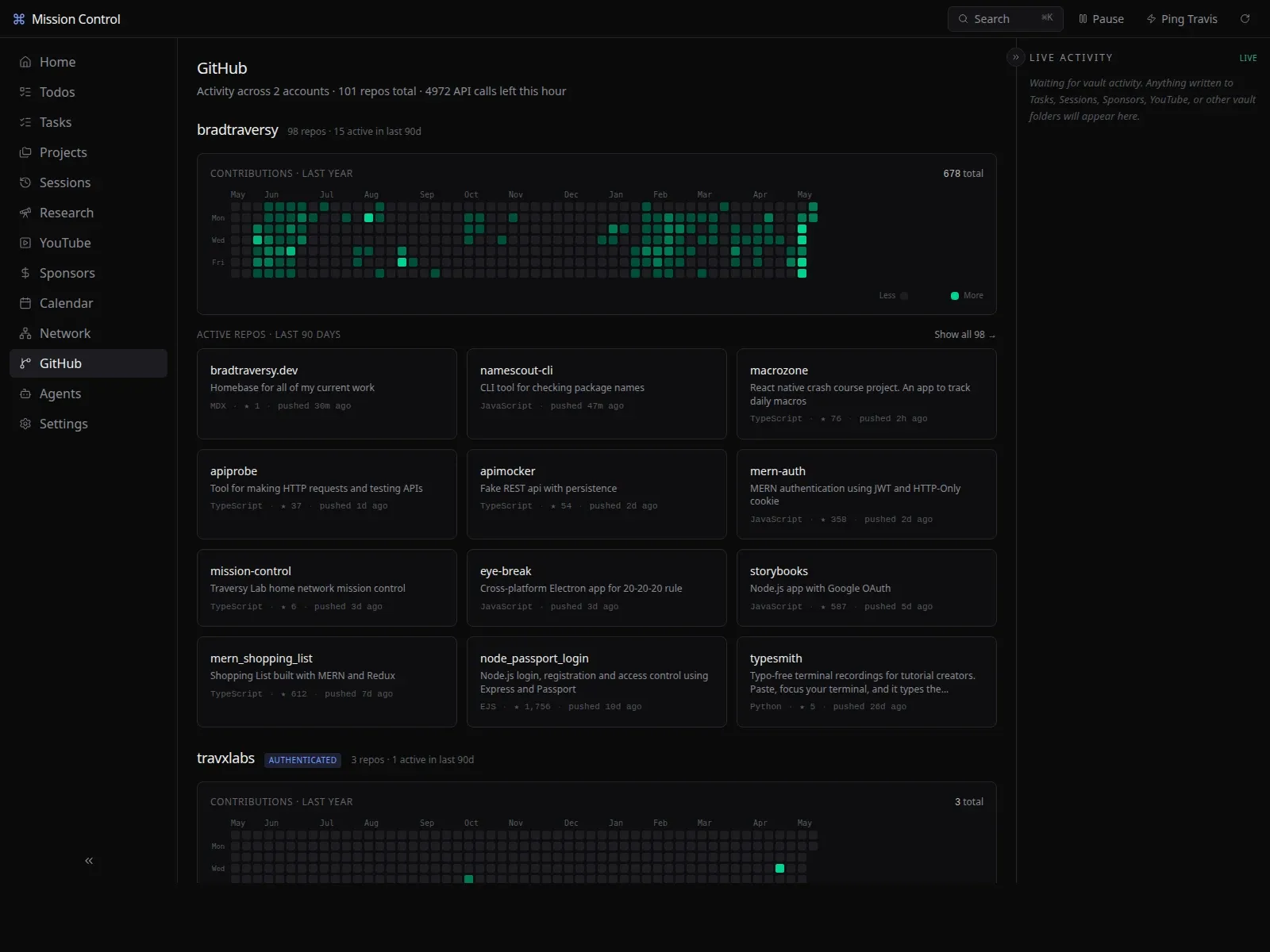This screenshot has width=1270, height=952.
Task: Click the refresh icon in top bar
Action: pyautogui.click(x=1245, y=19)
